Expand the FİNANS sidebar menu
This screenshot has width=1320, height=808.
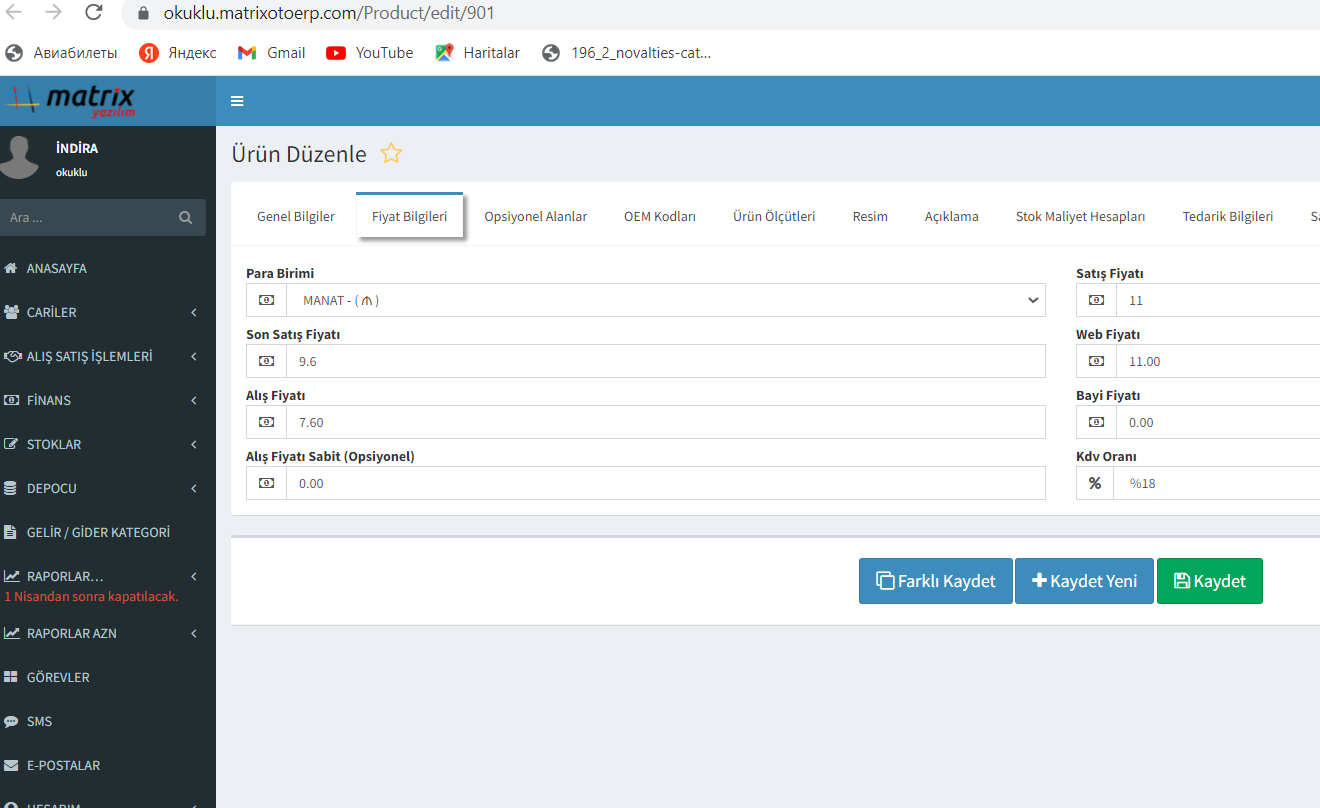point(100,401)
